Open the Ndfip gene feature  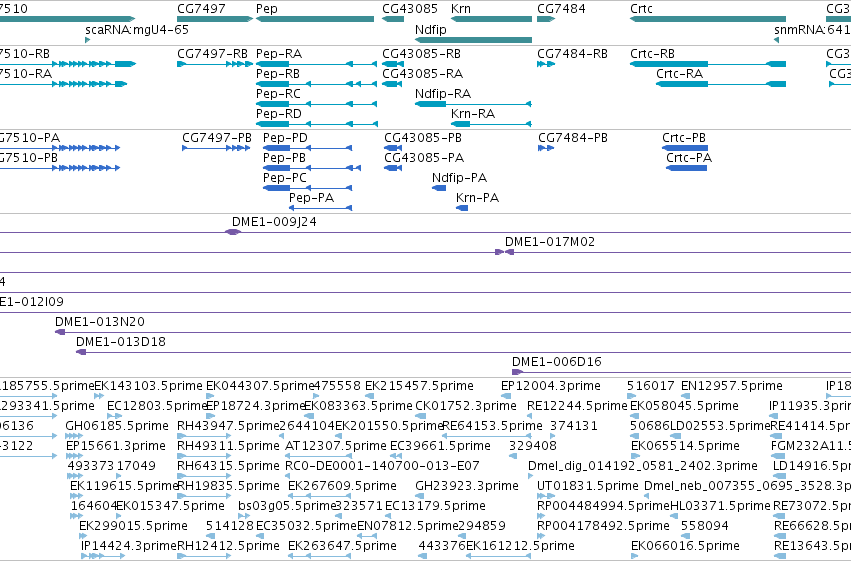tap(473, 40)
